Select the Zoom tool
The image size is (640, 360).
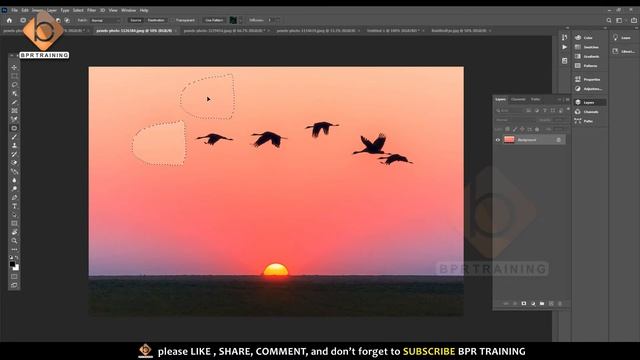pyautogui.click(x=14, y=241)
